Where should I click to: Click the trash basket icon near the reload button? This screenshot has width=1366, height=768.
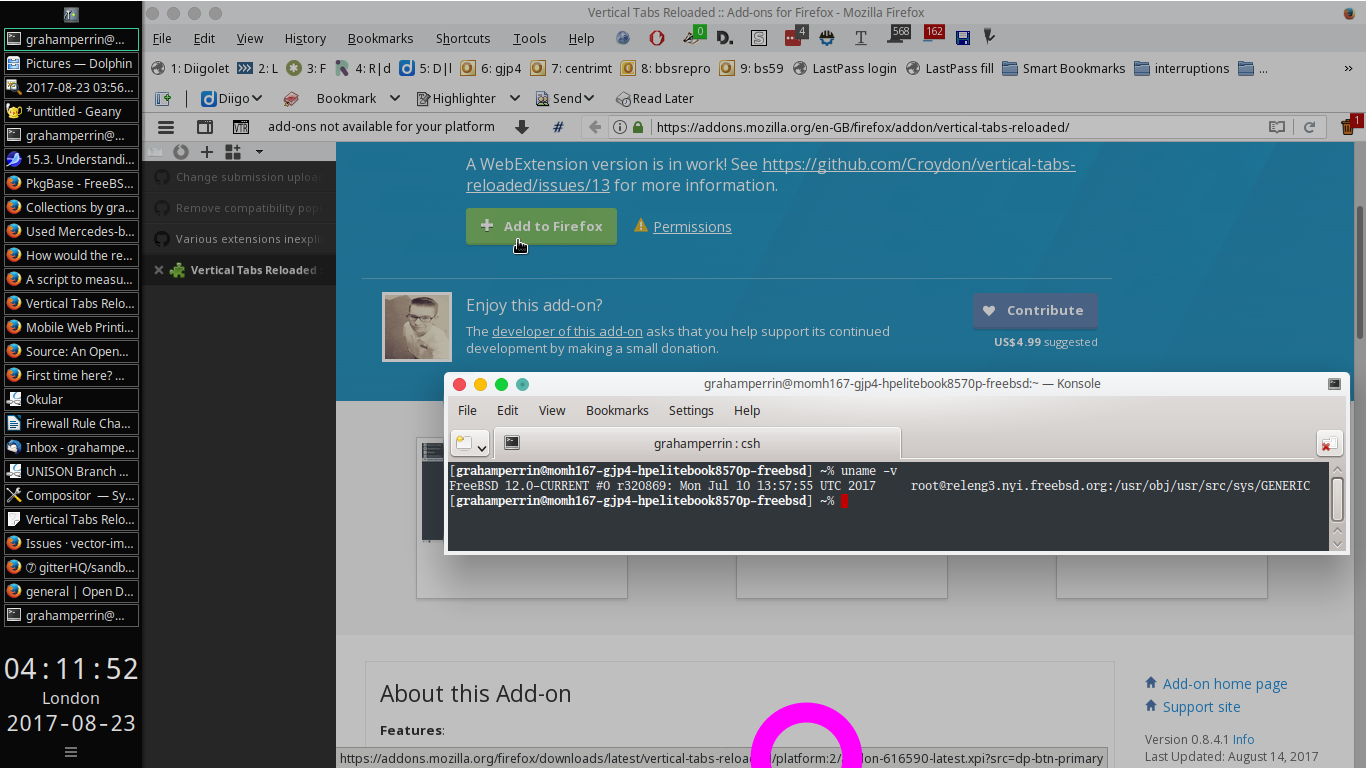[x=1347, y=127]
